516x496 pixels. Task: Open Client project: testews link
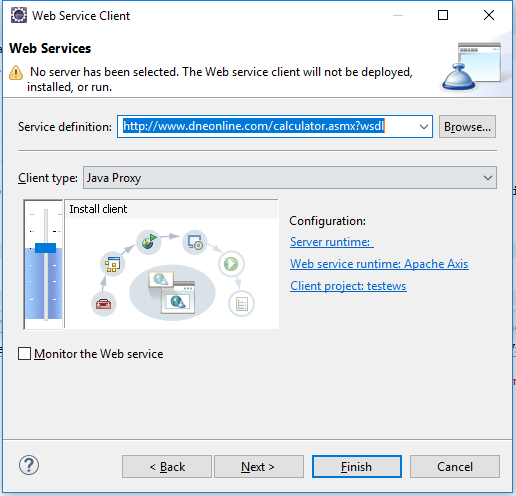coord(348,286)
